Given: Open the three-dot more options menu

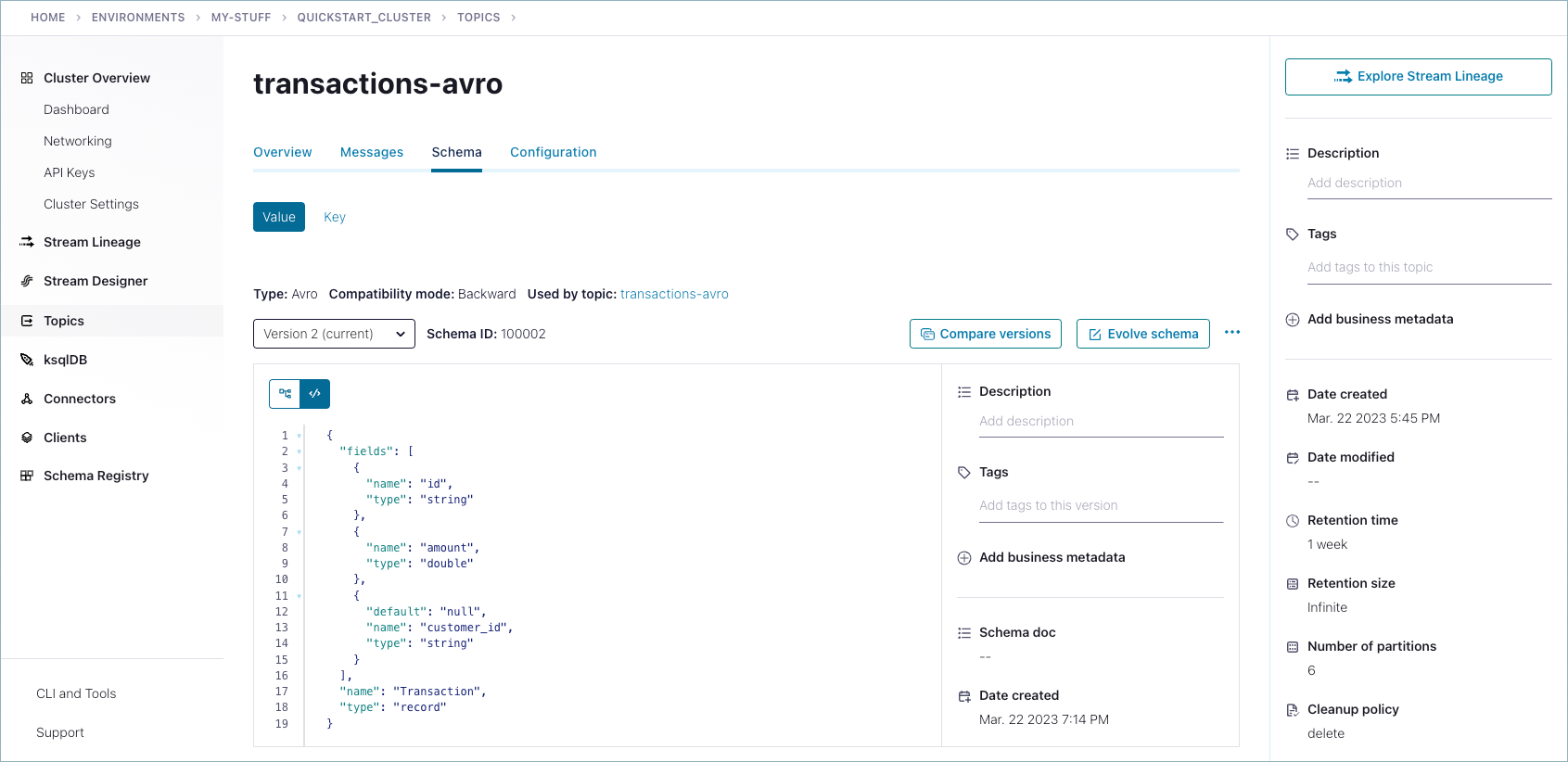Looking at the screenshot, I should pos(1231,333).
